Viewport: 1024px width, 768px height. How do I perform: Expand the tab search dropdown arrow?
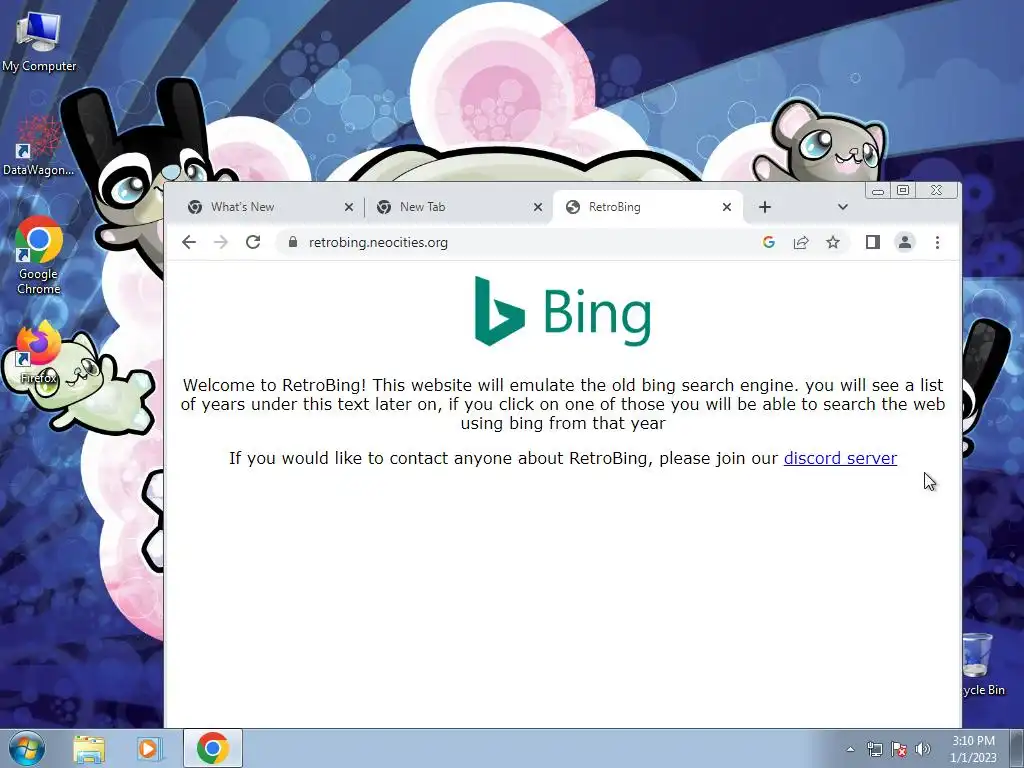click(842, 207)
